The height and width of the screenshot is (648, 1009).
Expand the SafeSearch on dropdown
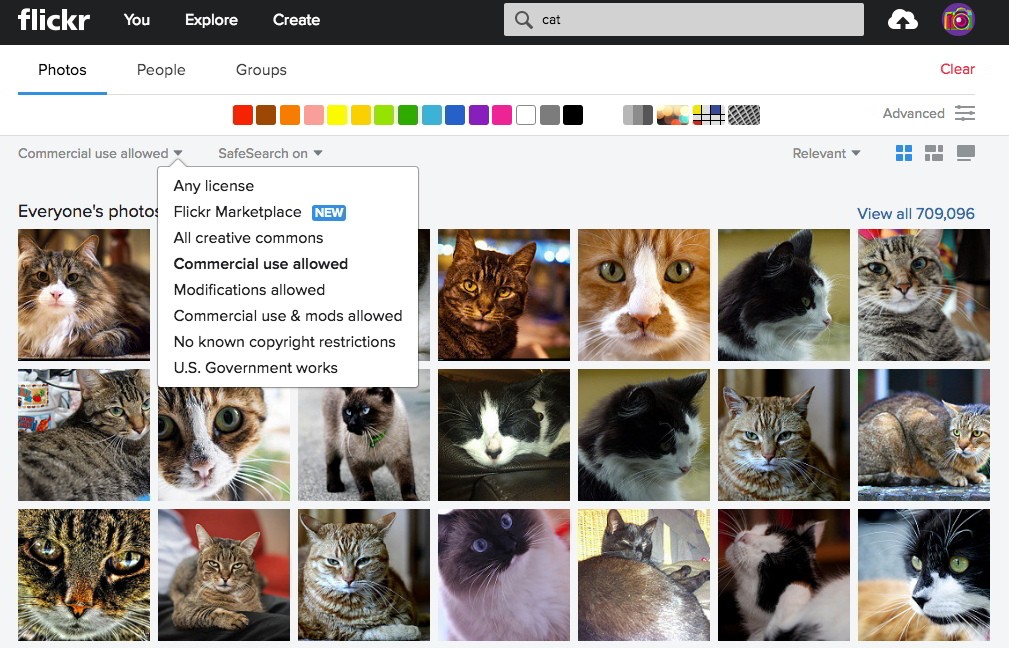[x=270, y=153]
